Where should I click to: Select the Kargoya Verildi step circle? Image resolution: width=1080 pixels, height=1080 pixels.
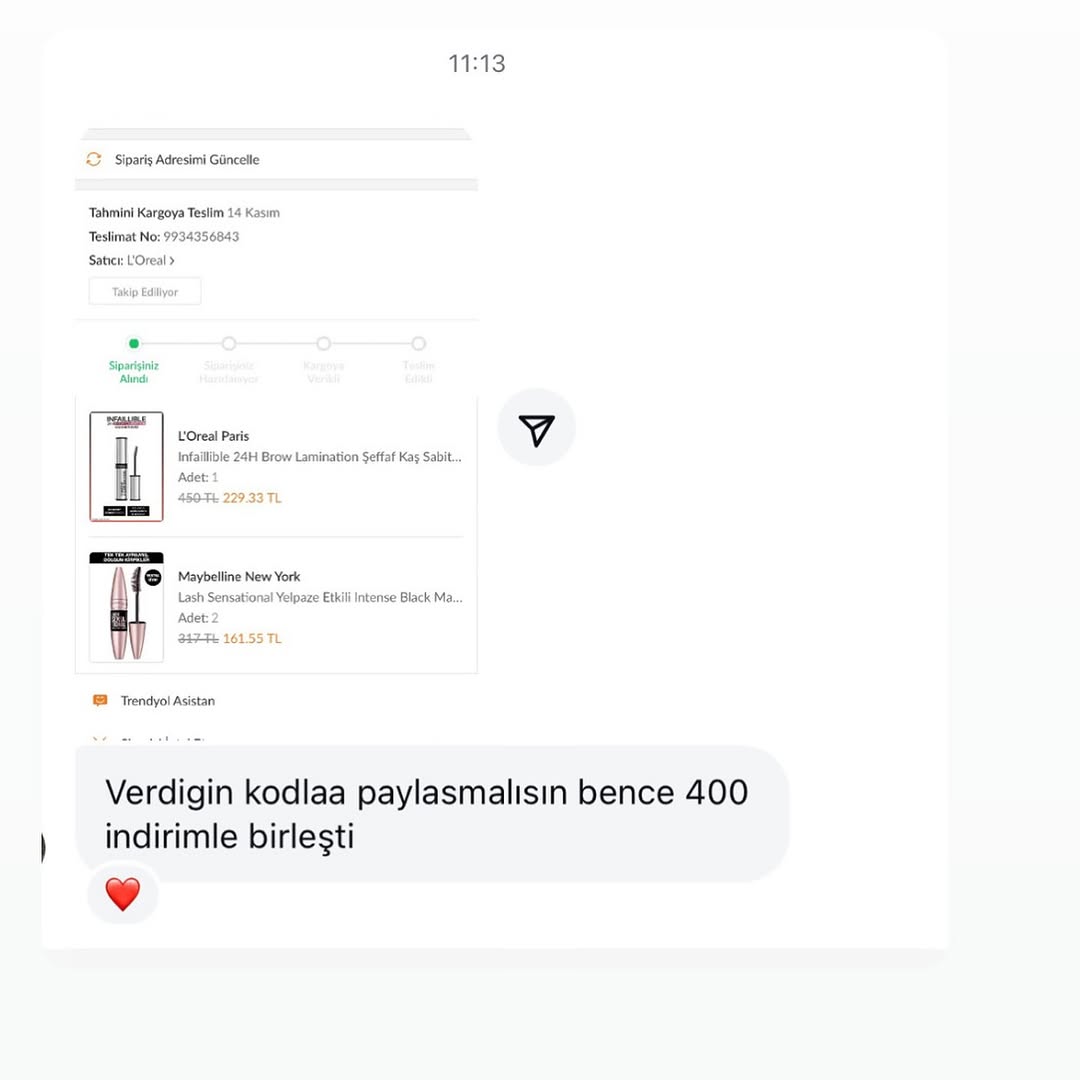point(323,343)
